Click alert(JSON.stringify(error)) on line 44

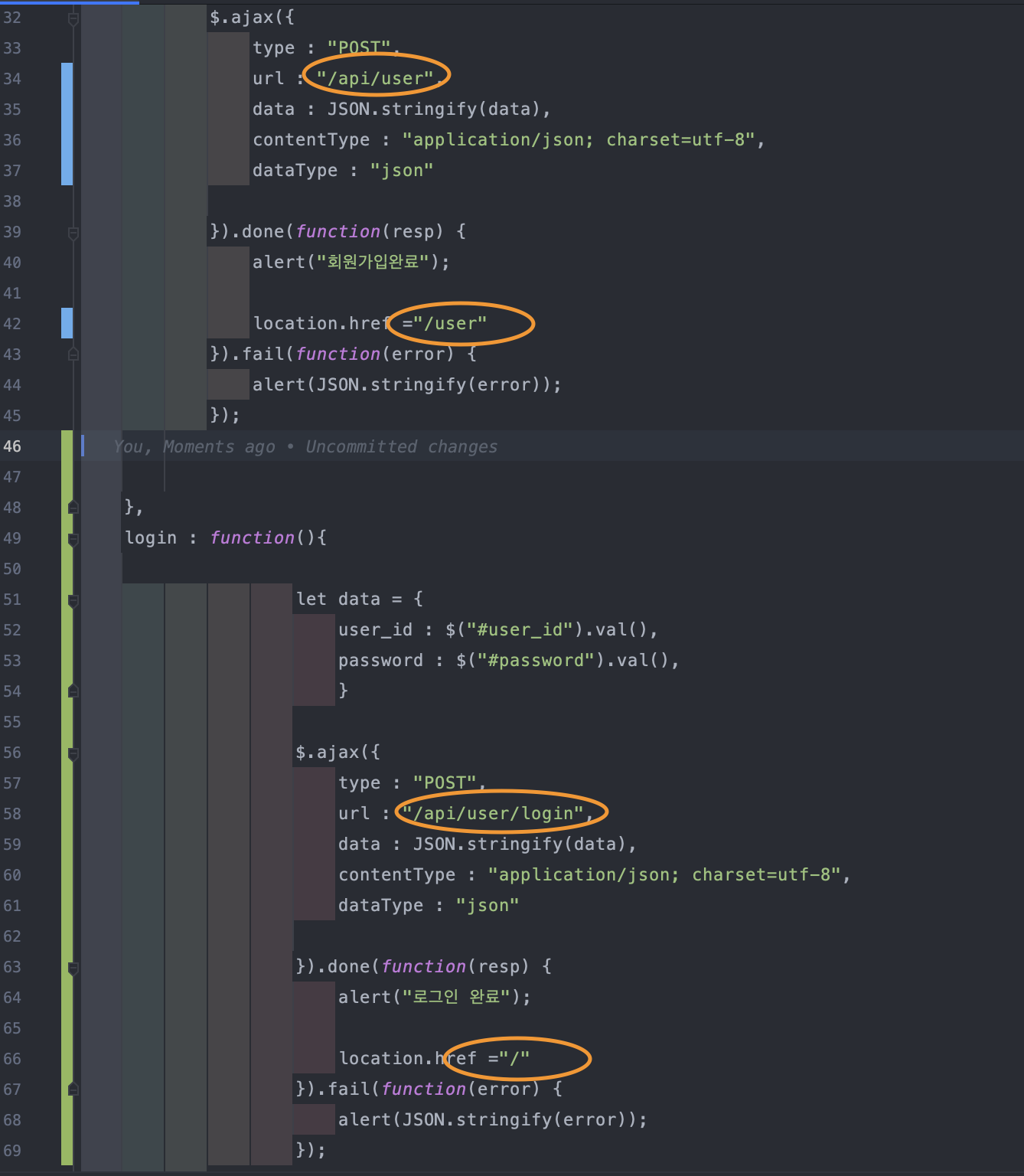tap(407, 385)
